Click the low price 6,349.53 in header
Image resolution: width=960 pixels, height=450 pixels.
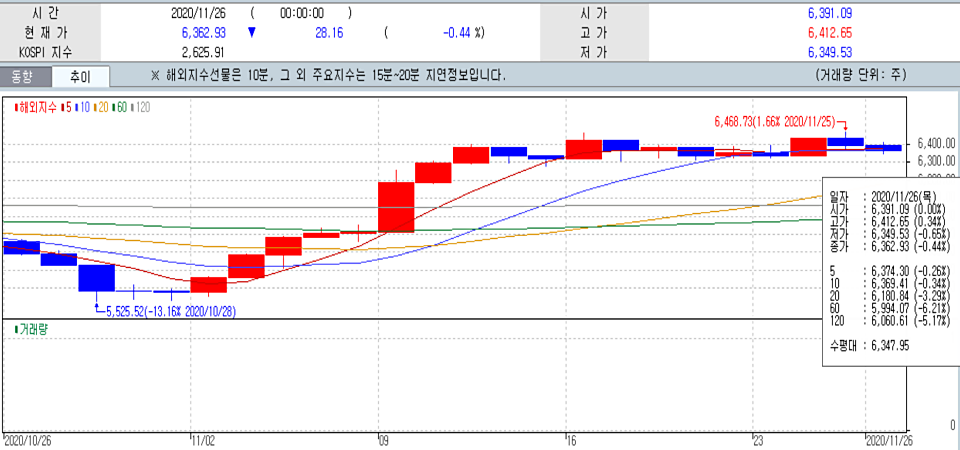click(830, 53)
